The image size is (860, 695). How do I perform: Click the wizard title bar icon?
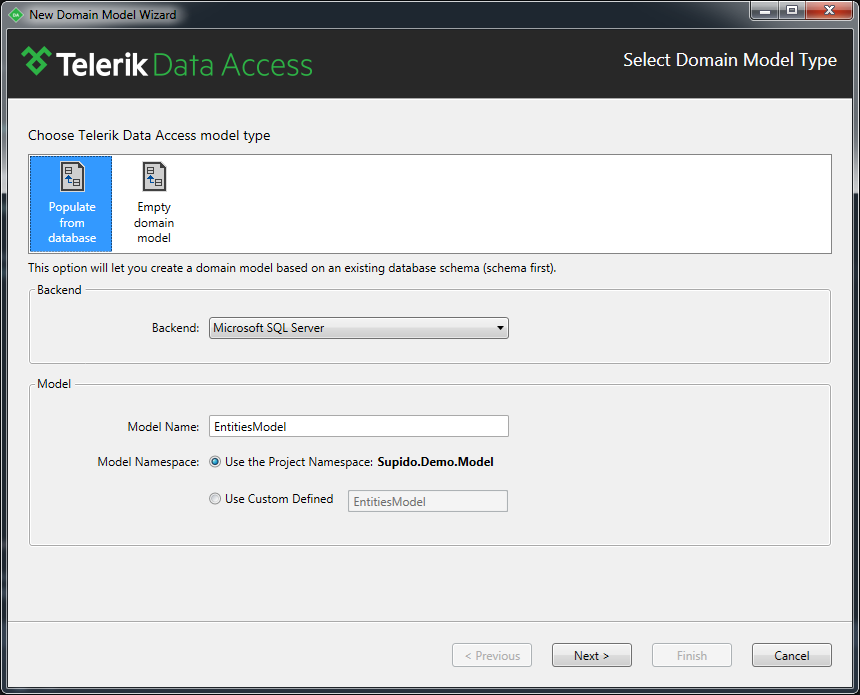pyautogui.click(x=16, y=15)
